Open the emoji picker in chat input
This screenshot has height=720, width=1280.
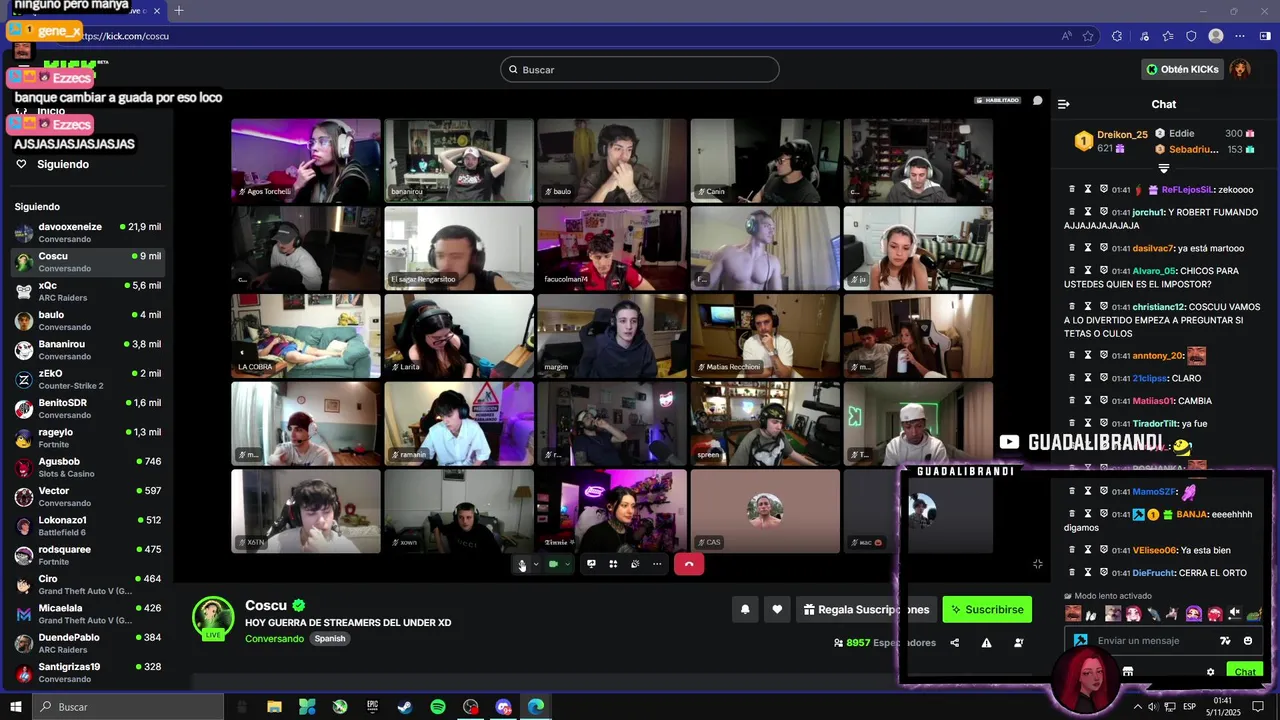click(x=1248, y=641)
